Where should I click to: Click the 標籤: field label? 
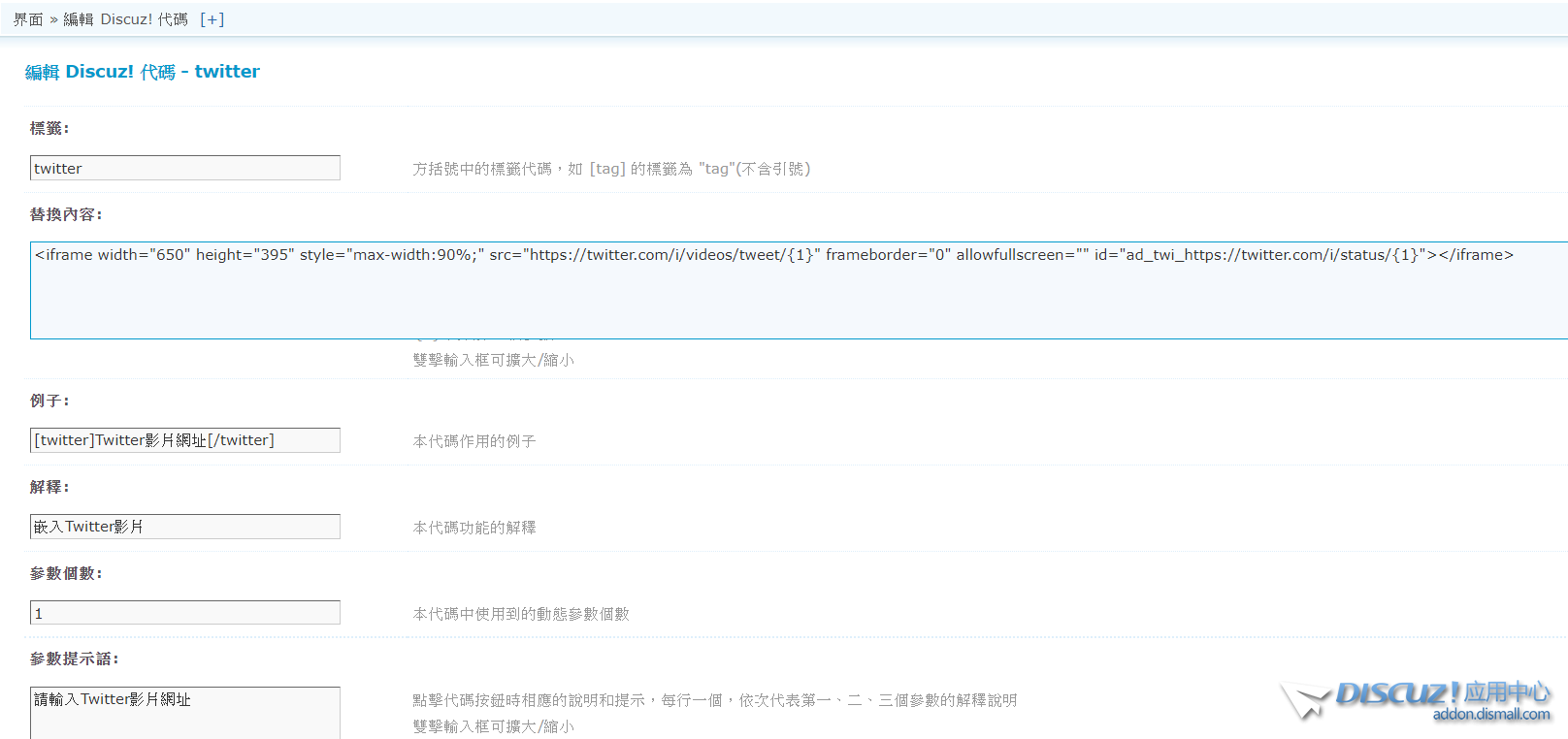(49, 128)
